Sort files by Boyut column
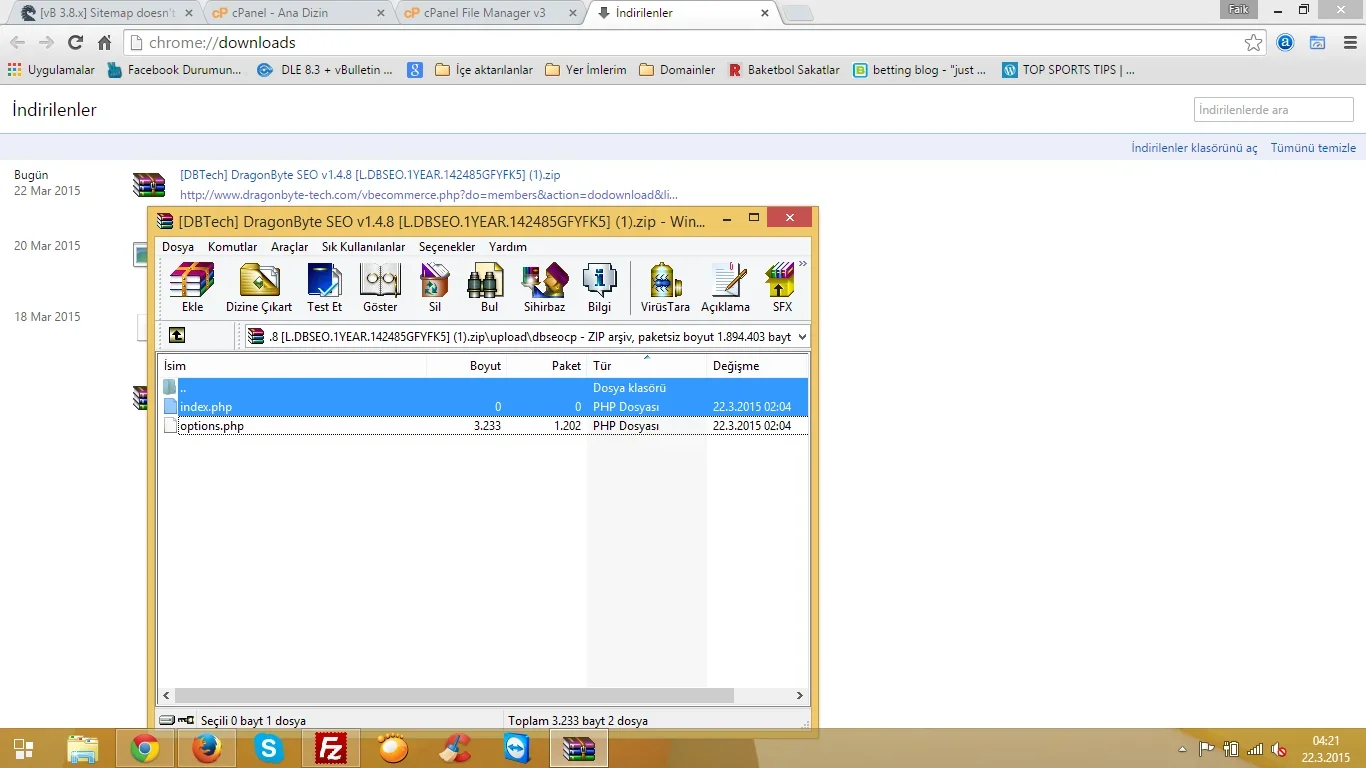 467,366
